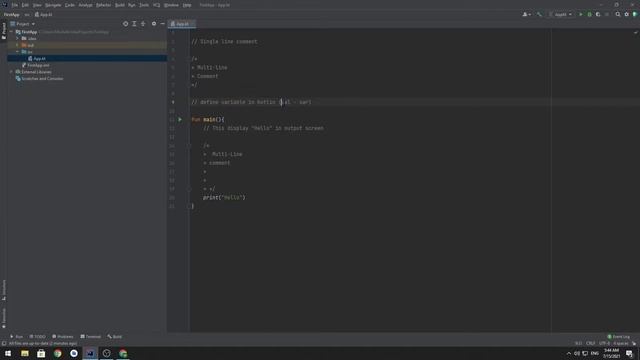Open the Window menu

[x=171, y=5]
